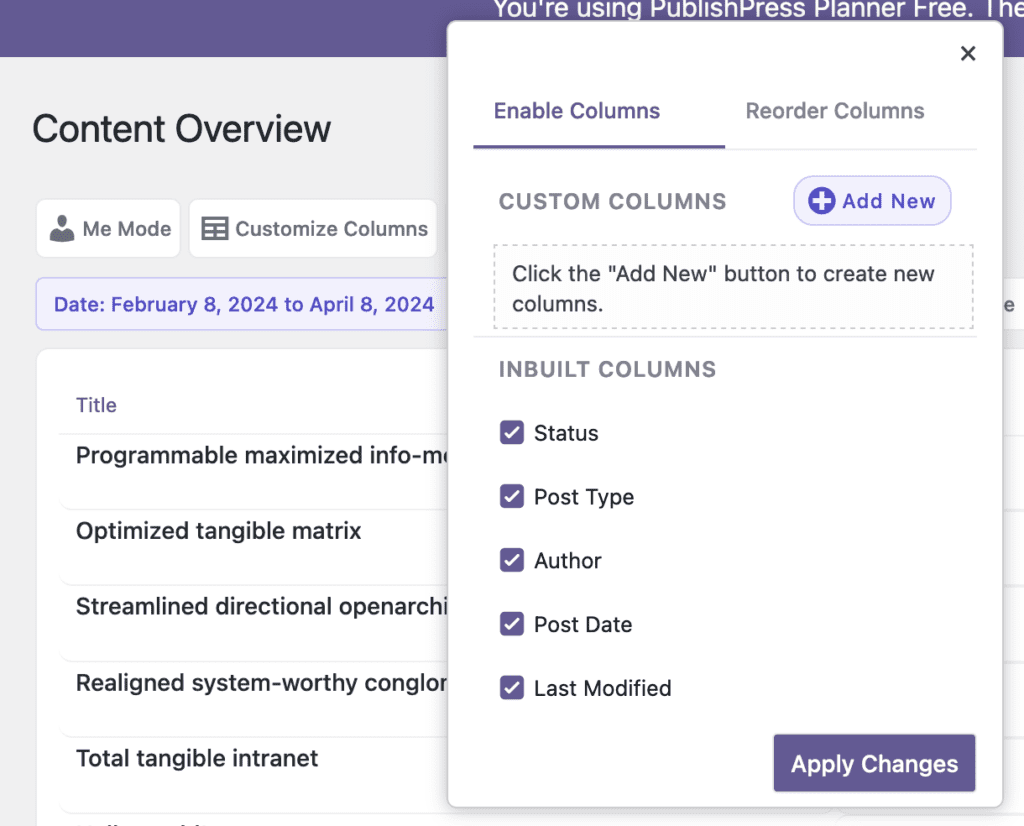Click the table grid icon on Customize Columns
Image resolution: width=1024 pixels, height=826 pixels.
[214, 228]
